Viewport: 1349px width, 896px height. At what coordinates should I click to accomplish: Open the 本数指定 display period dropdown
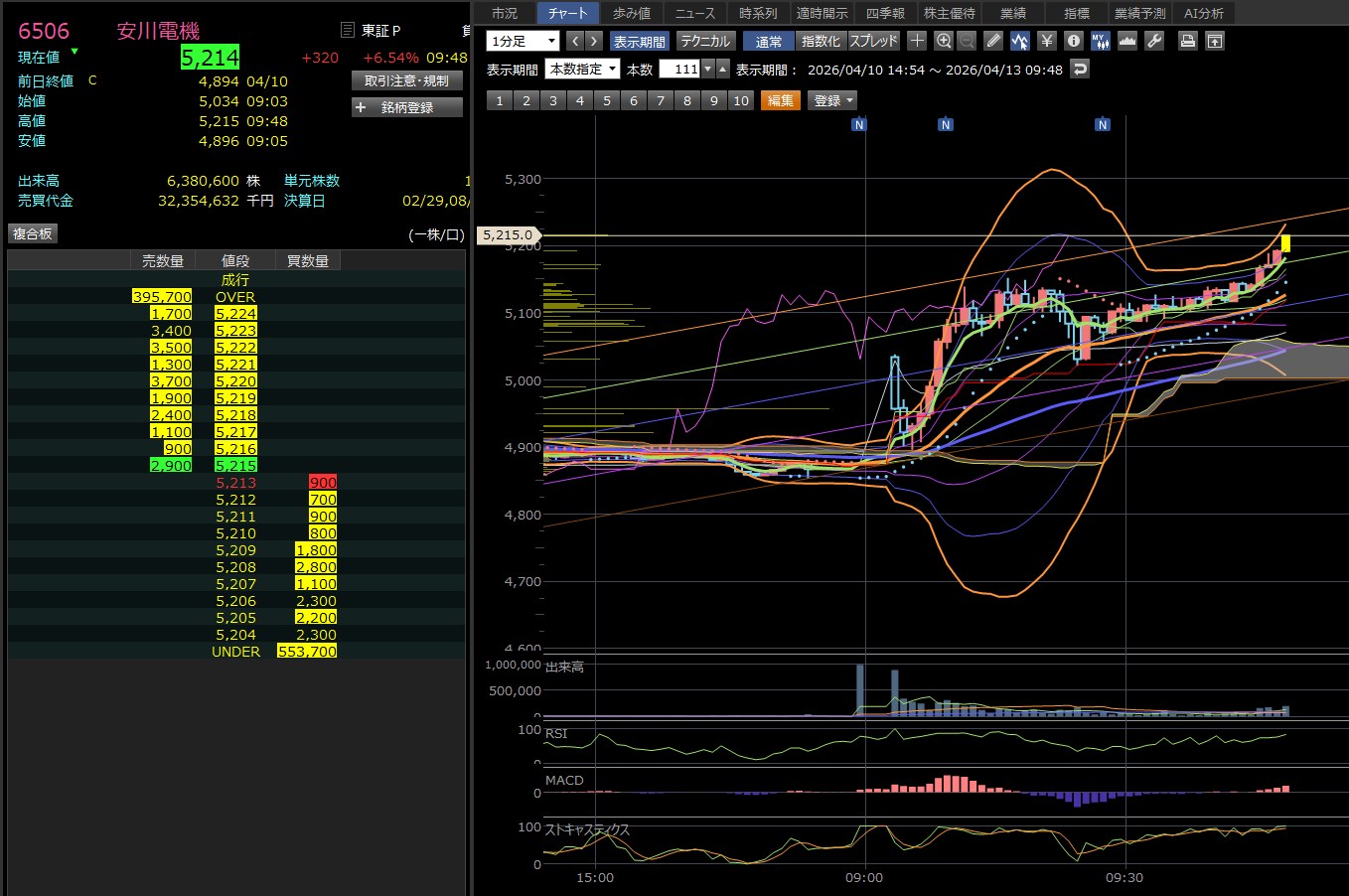coord(583,69)
